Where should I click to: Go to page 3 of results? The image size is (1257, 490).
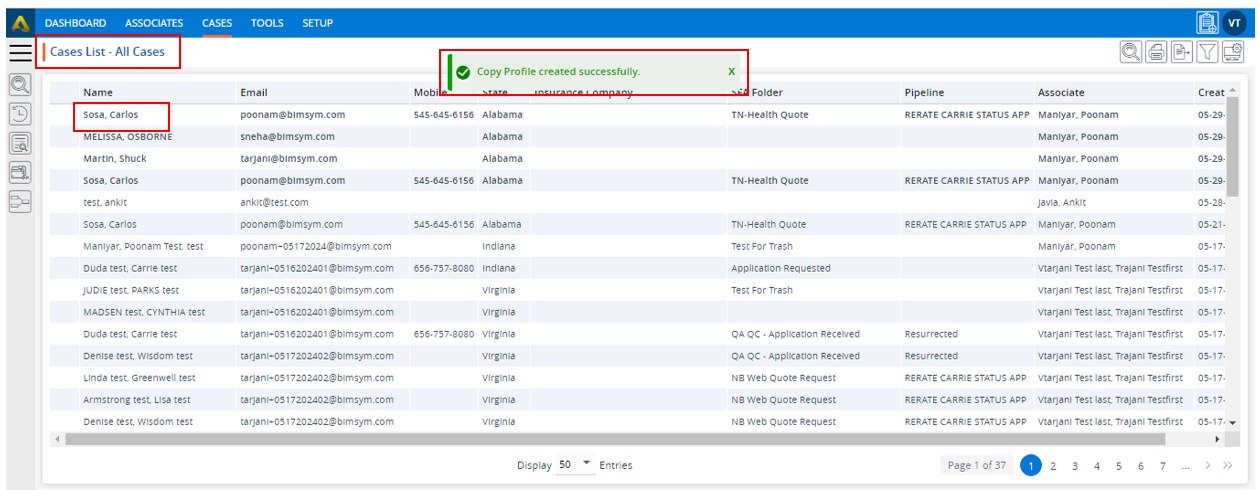pyautogui.click(x=1075, y=465)
